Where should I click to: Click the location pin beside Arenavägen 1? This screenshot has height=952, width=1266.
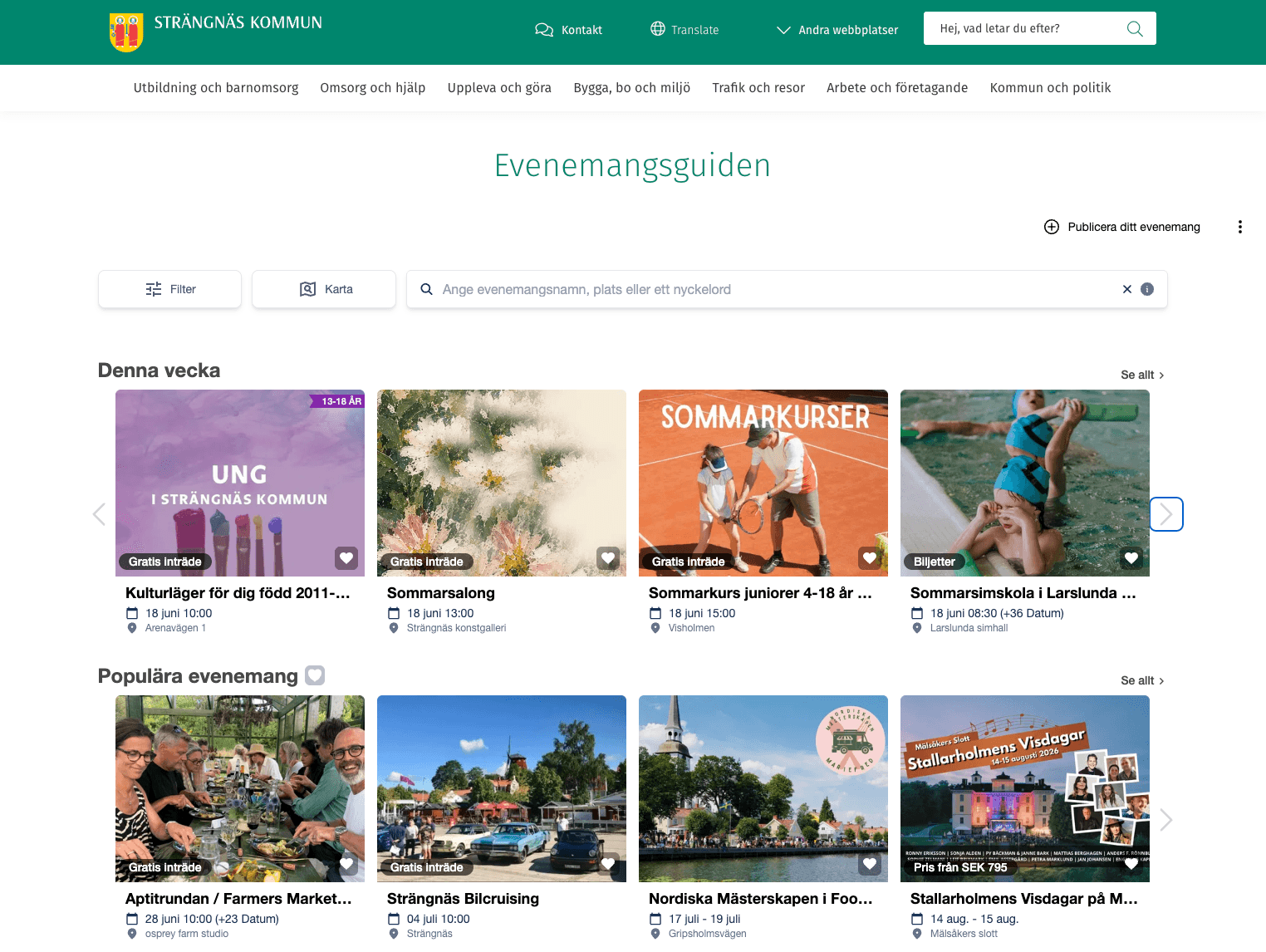132,628
